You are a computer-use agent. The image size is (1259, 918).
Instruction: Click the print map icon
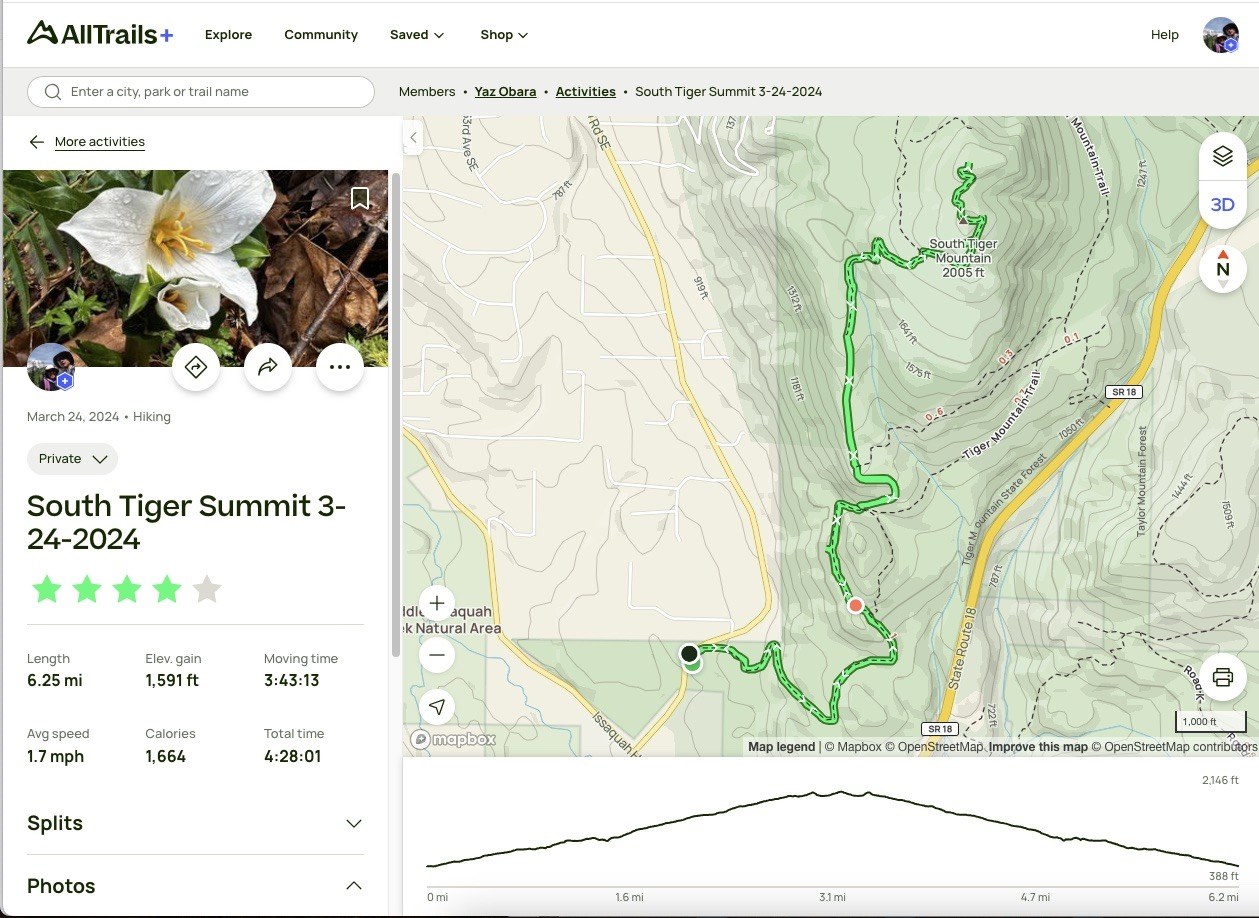click(1222, 677)
